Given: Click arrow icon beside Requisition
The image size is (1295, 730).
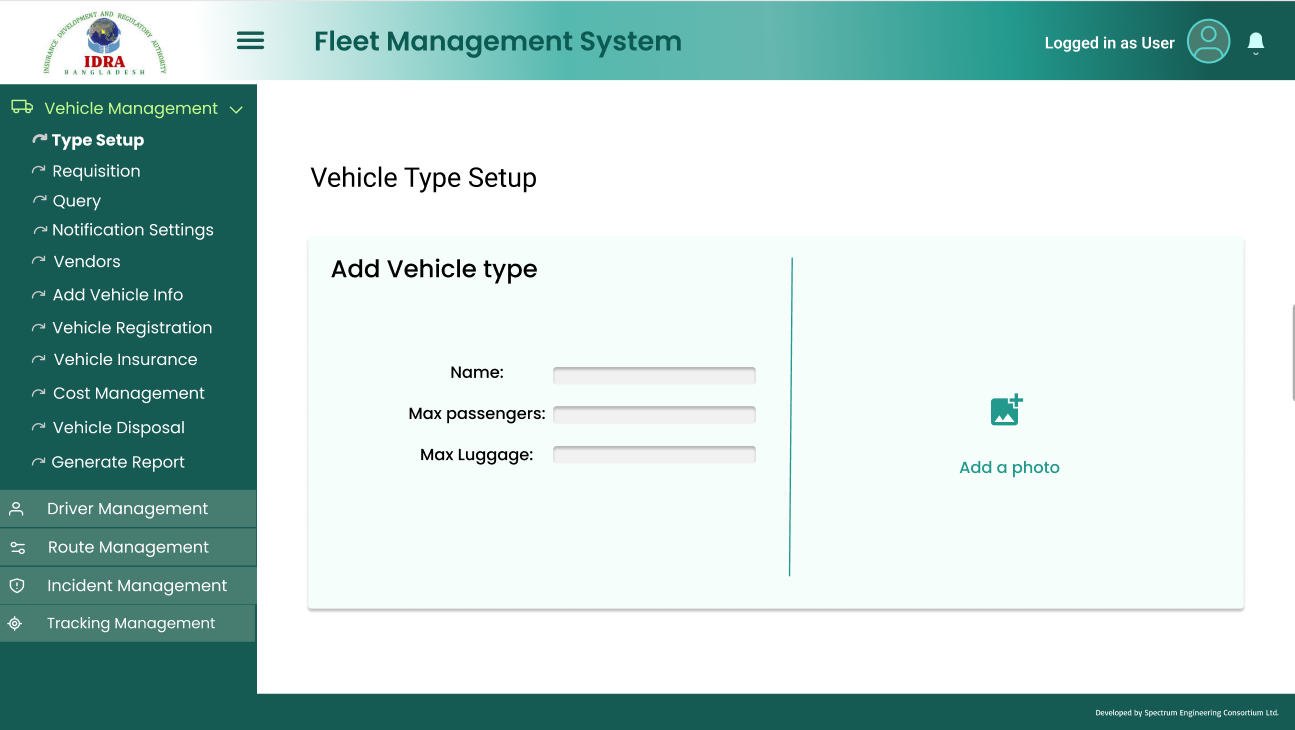Looking at the screenshot, I should [39, 170].
